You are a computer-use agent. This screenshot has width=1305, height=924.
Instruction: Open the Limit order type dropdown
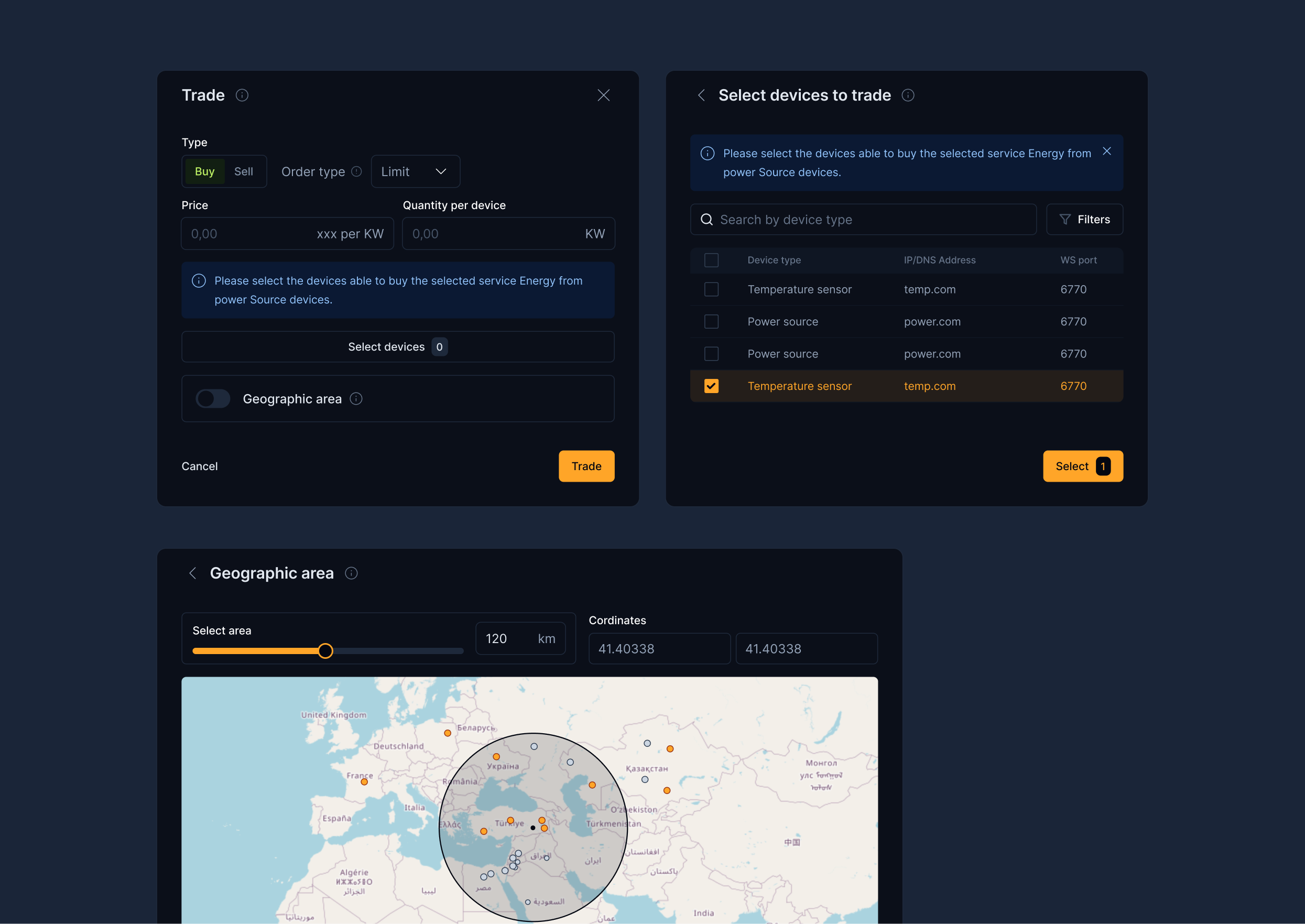(x=415, y=171)
